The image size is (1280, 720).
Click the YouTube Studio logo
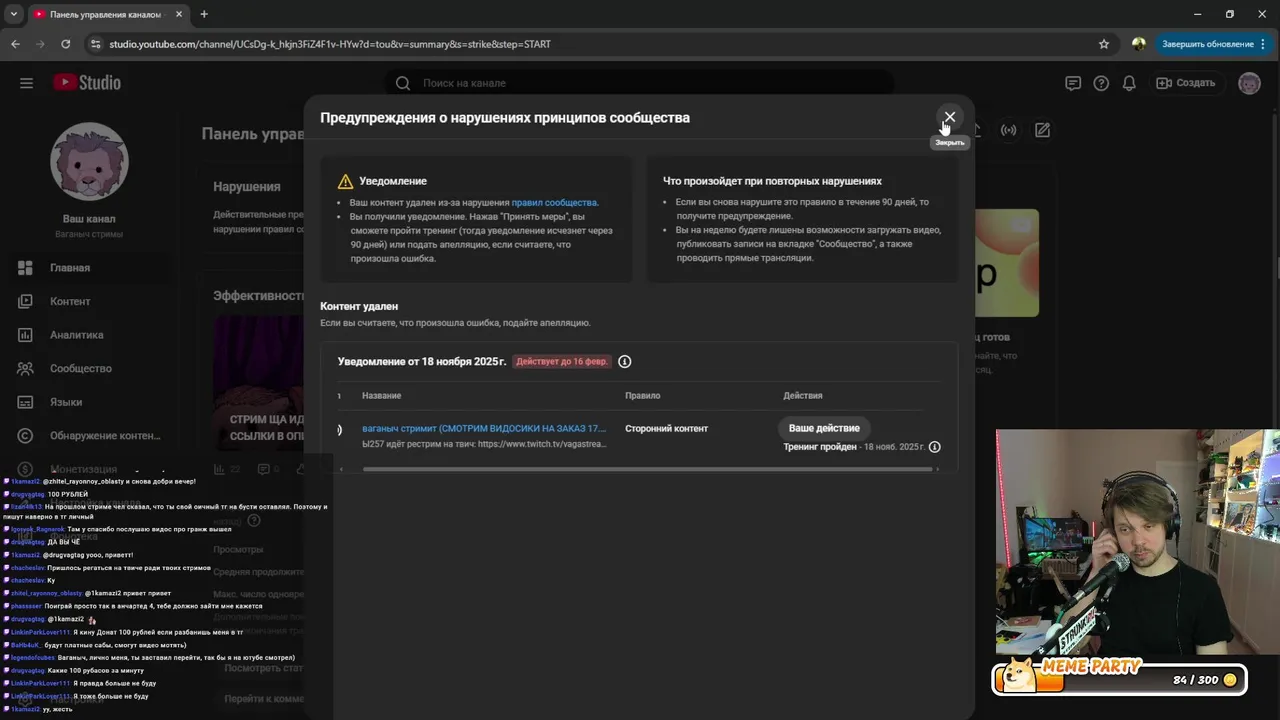tap(87, 83)
